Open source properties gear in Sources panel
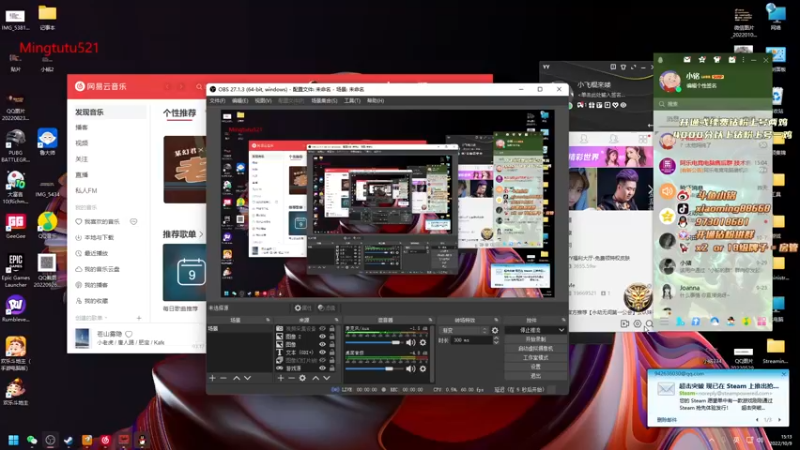The height and width of the screenshot is (450, 800). pyautogui.click(x=303, y=378)
